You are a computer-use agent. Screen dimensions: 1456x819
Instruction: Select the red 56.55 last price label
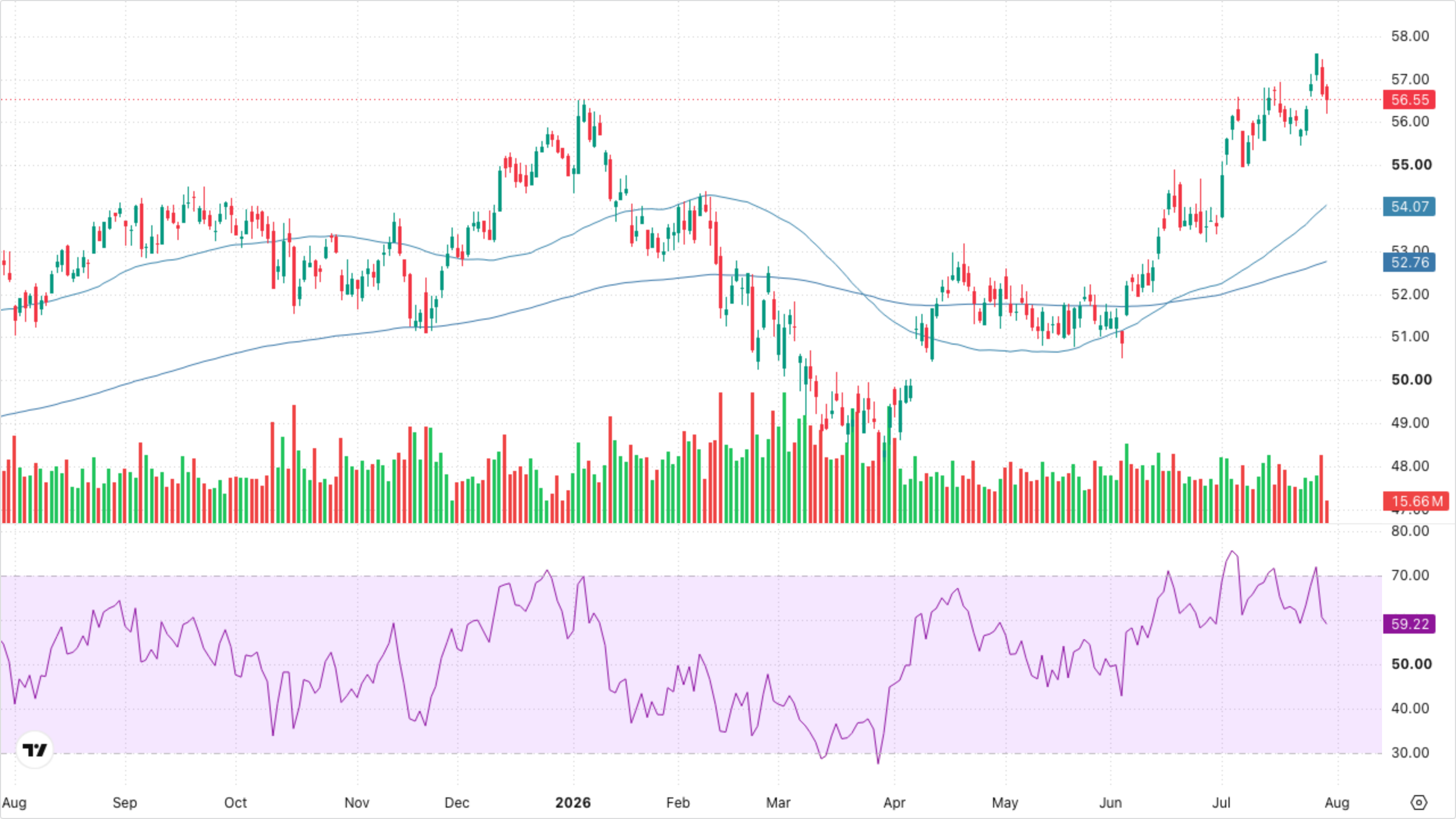(x=1409, y=100)
